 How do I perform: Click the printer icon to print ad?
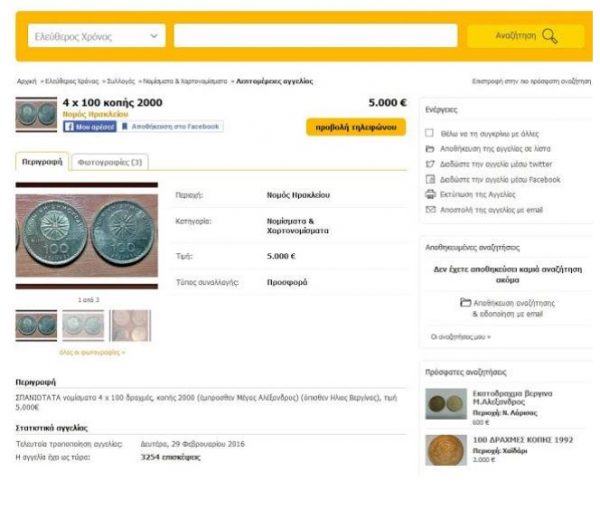[x=430, y=194]
